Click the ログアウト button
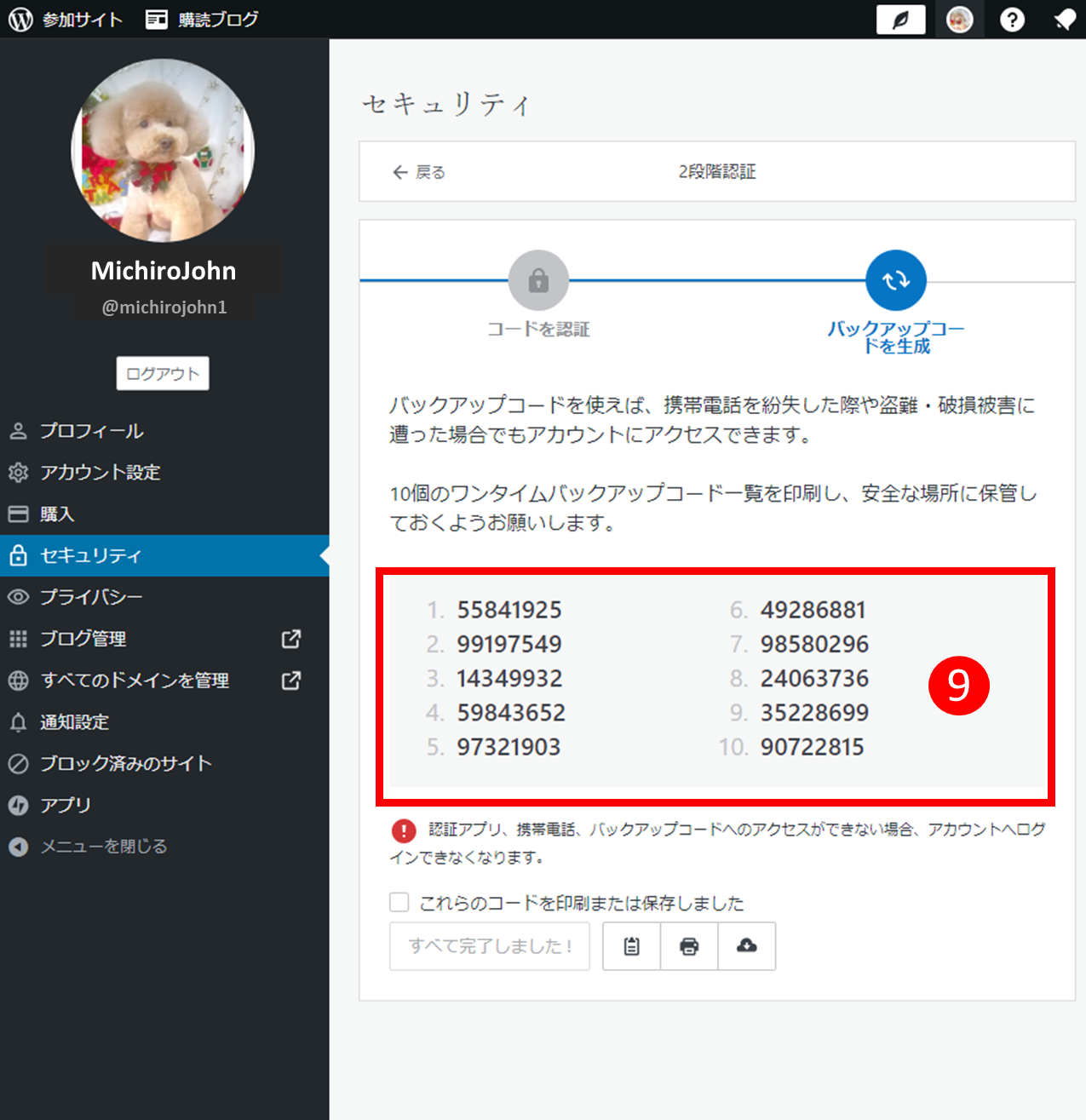The width and height of the screenshot is (1086, 1120). [x=162, y=373]
